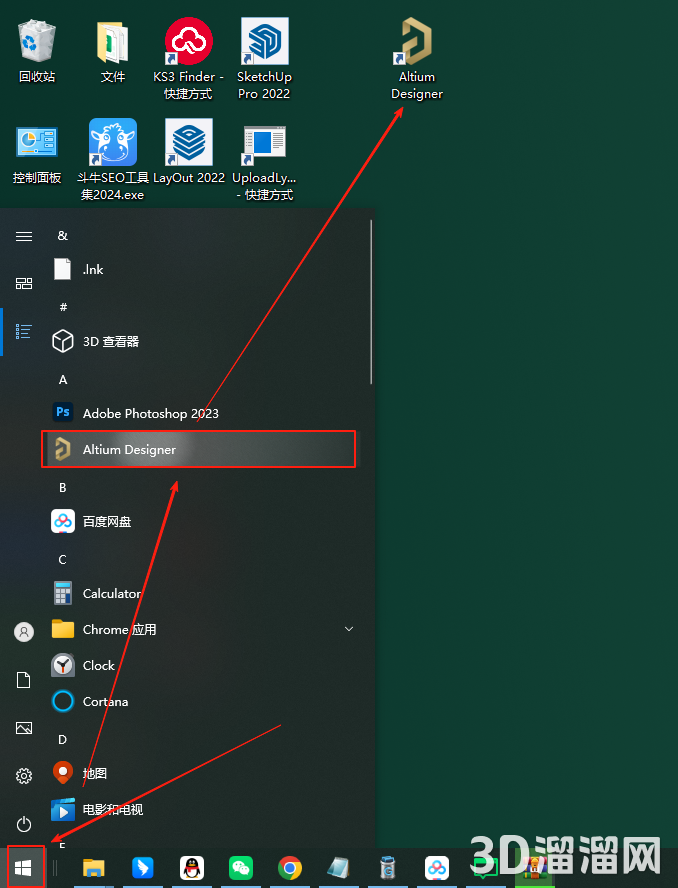678x888 pixels.
Task: Expand the Start menu hamburger navigation
Action: pyautogui.click(x=24, y=236)
